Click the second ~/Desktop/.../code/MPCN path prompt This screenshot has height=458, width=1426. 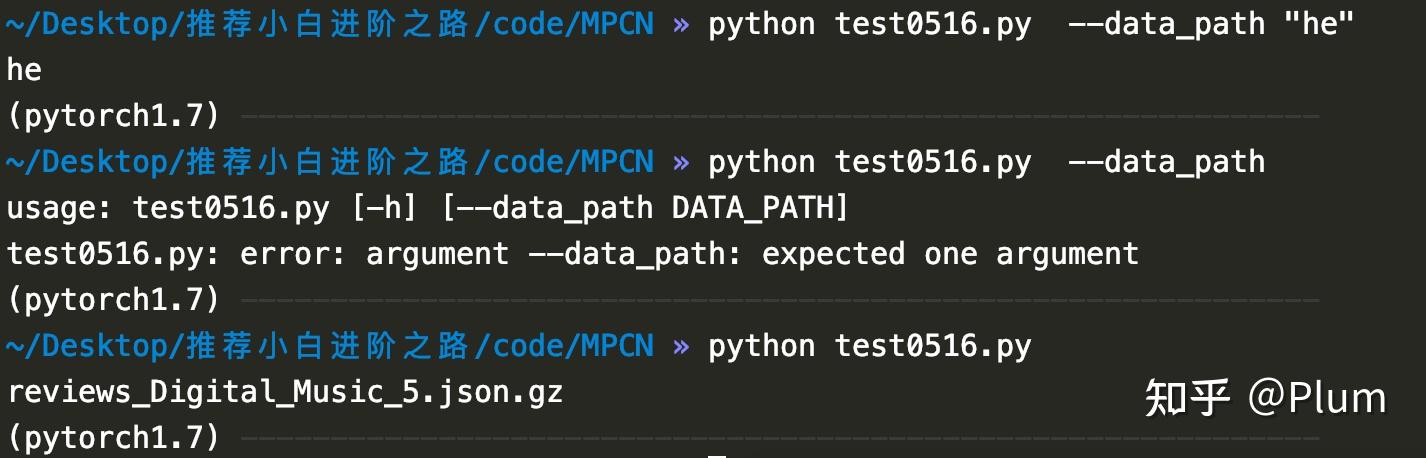point(330,162)
